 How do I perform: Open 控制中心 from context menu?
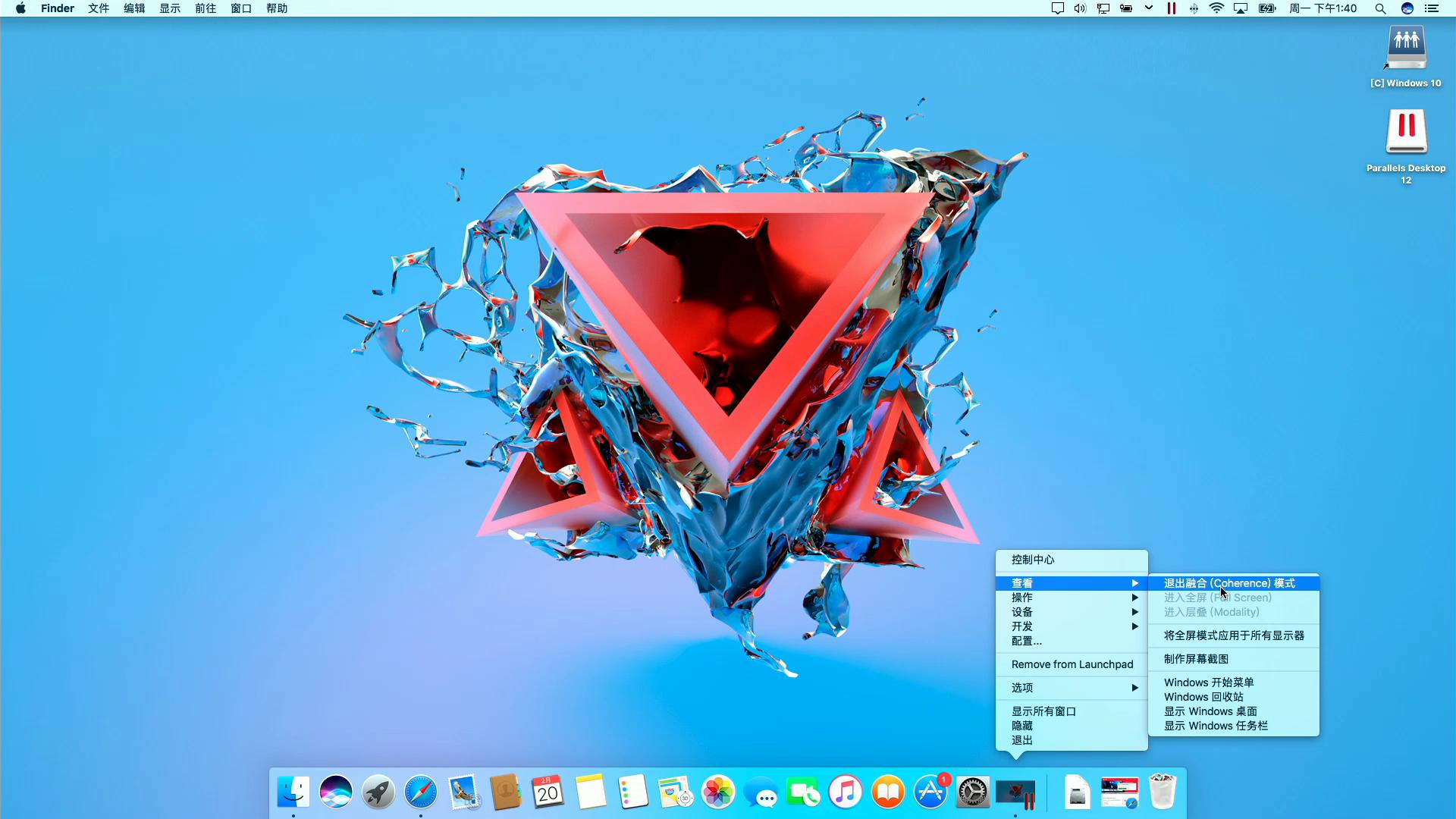[x=1033, y=560]
